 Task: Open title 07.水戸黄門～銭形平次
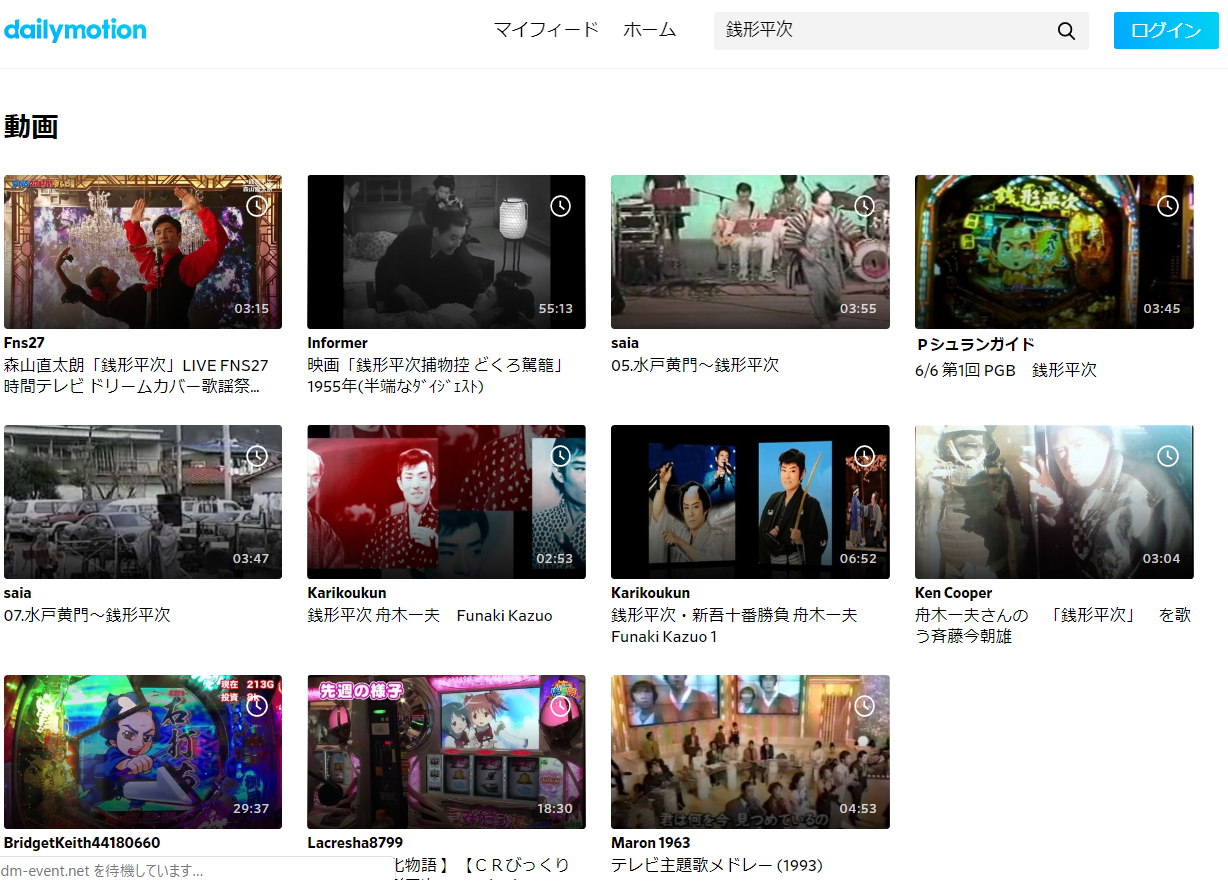point(88,615)
